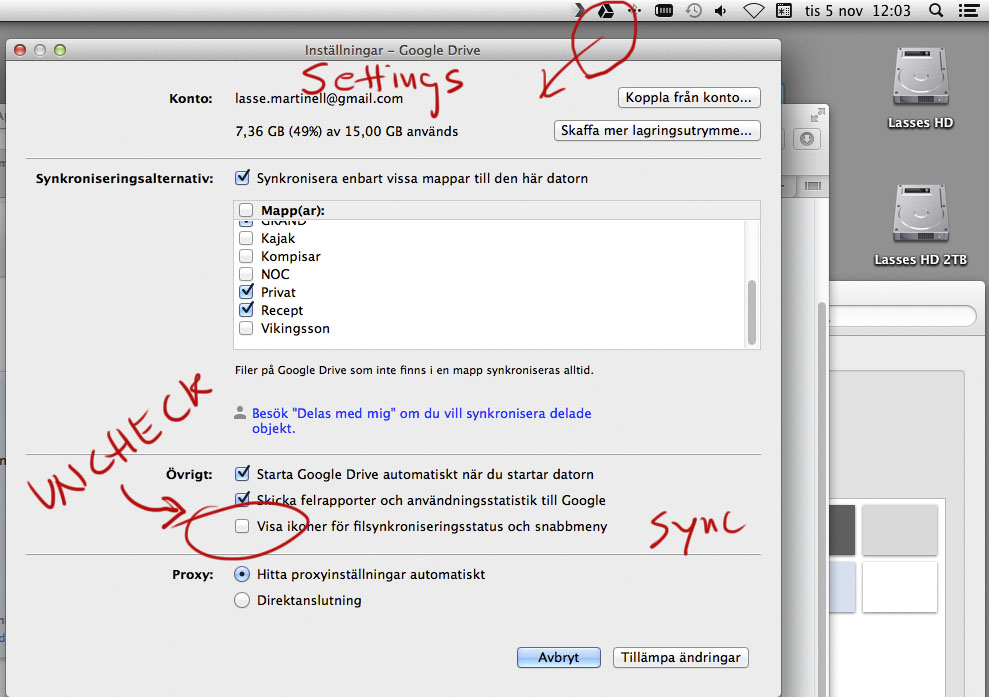This screenshot has height=697, width=989.
Task: Enable Visa ikoner för filsynkroniseringsstatus checkbox
Action: [242, 526]
